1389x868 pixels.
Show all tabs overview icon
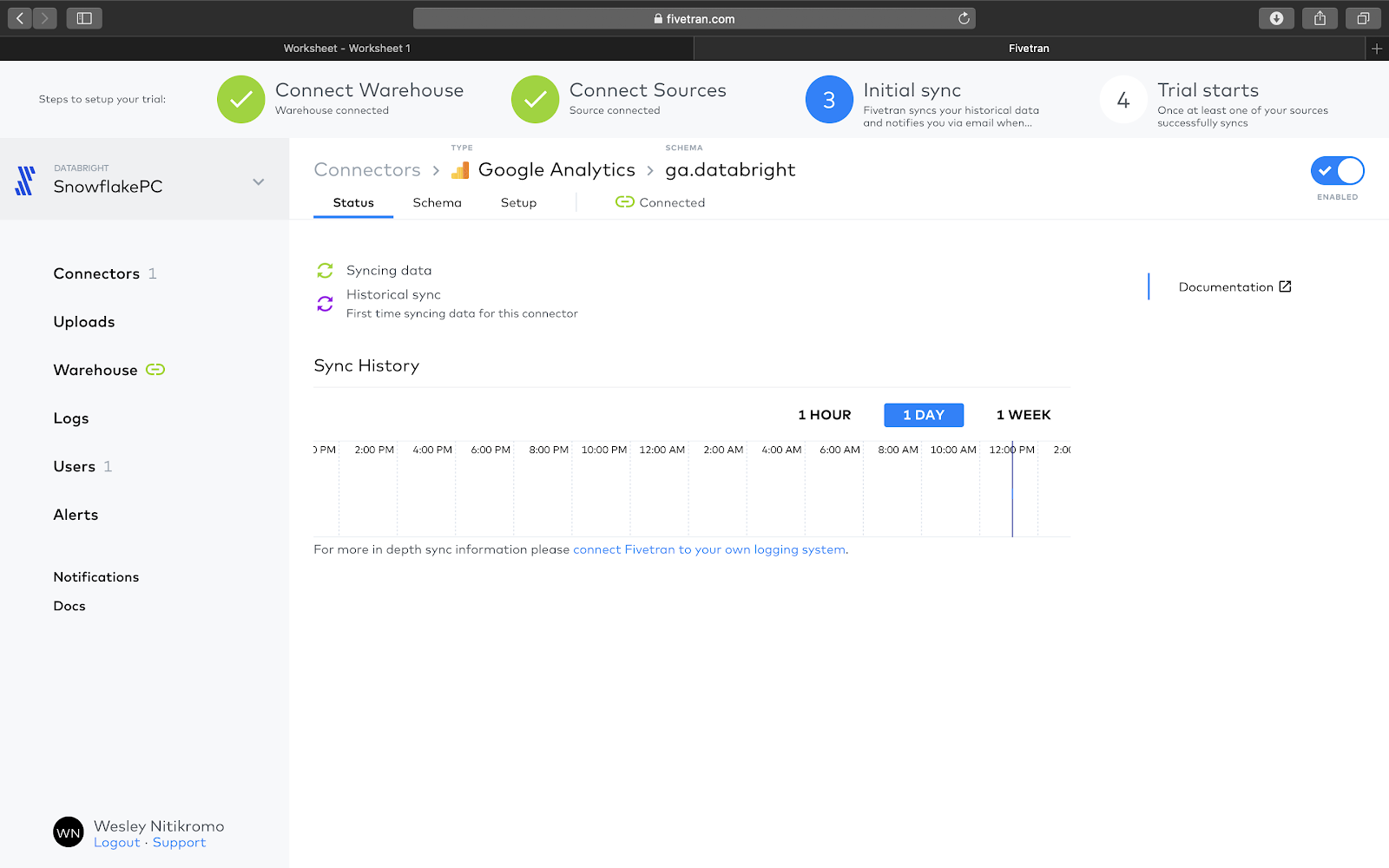(1363, 18)
